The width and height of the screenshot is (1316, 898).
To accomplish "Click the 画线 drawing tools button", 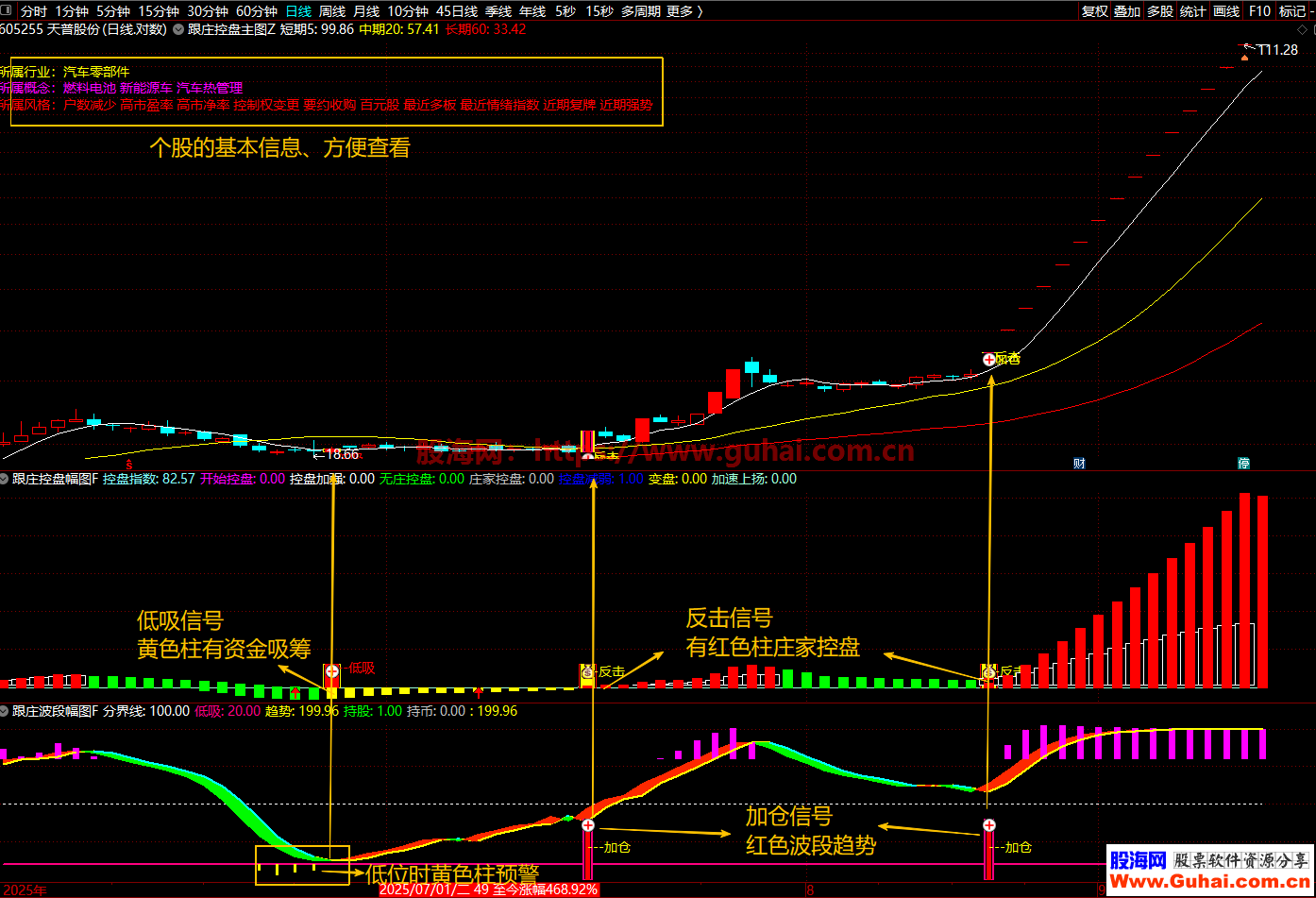I will point(1225,11).
